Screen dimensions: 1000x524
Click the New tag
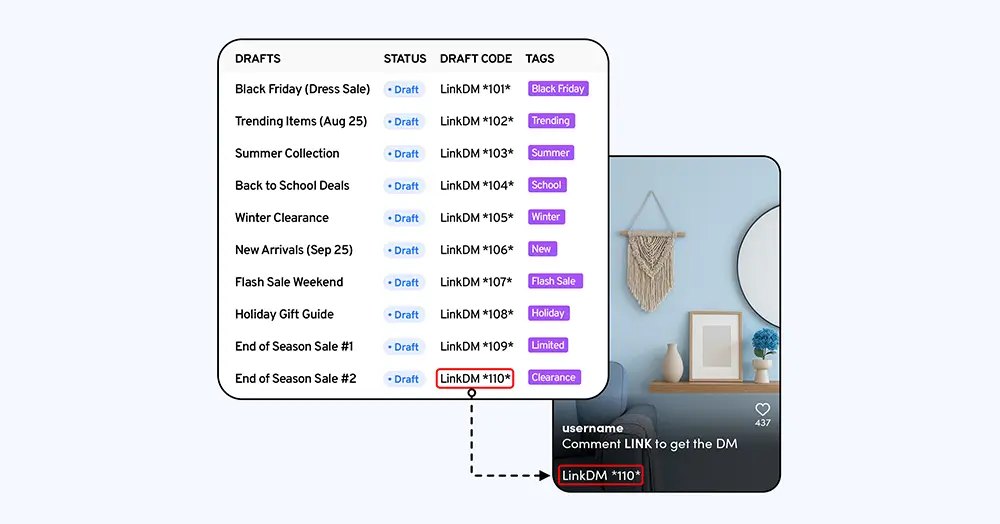point(542,249)
